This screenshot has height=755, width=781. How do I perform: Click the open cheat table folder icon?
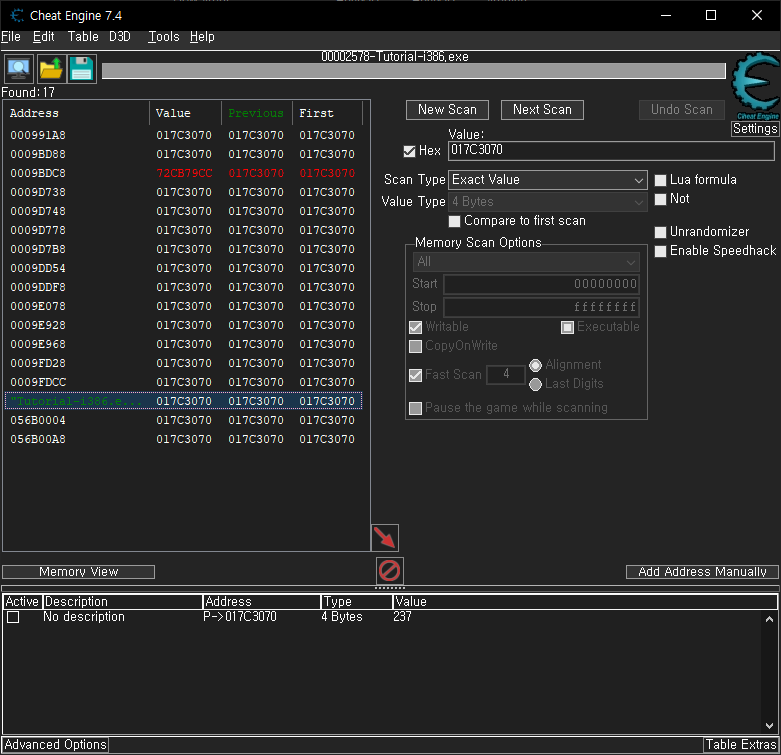(x=50, y=69)
